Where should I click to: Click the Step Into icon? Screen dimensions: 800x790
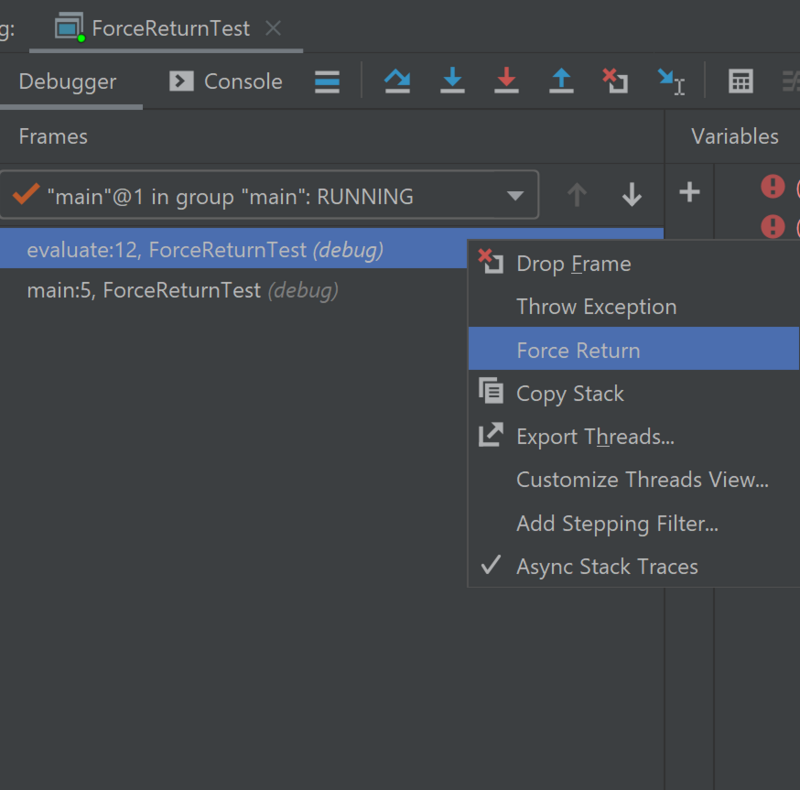tap(452, 81)
